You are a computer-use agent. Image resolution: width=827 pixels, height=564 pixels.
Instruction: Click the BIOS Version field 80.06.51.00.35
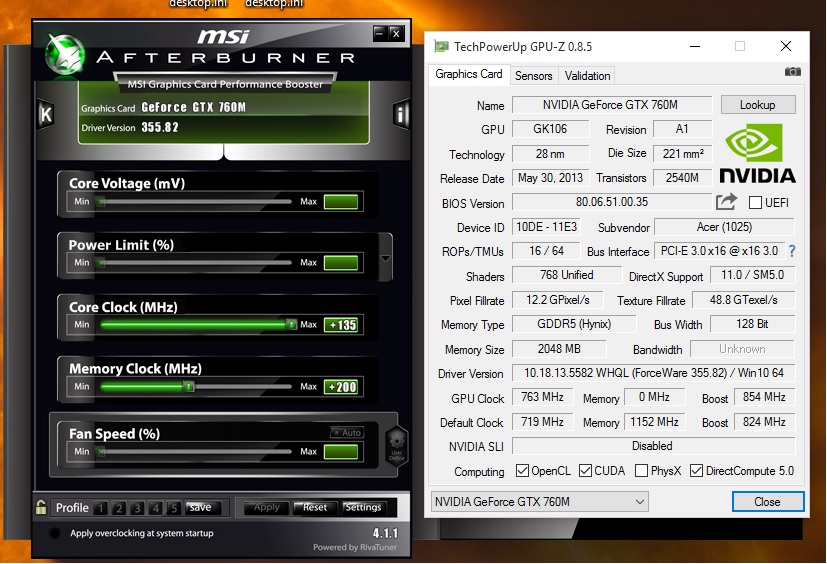coord(612,202)
